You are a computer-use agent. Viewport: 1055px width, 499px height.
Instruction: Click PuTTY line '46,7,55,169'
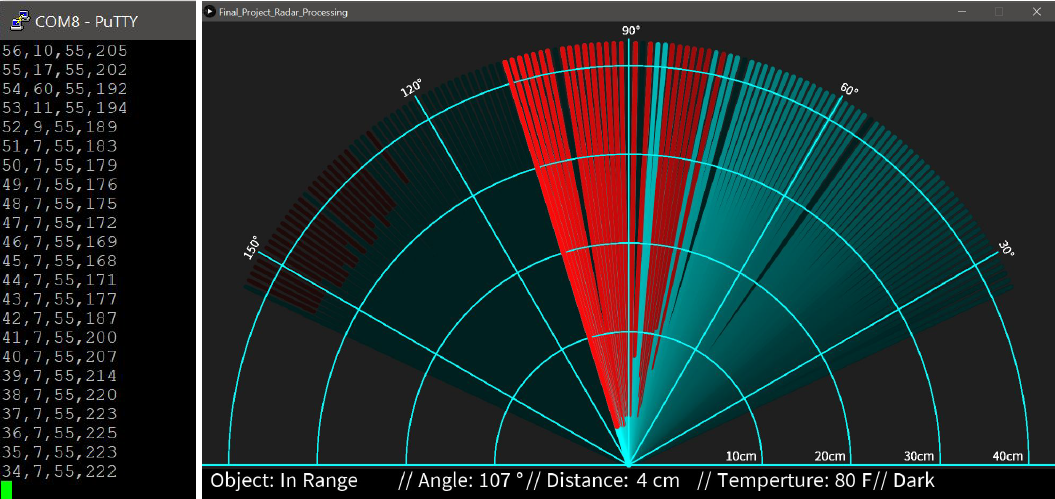60,241
